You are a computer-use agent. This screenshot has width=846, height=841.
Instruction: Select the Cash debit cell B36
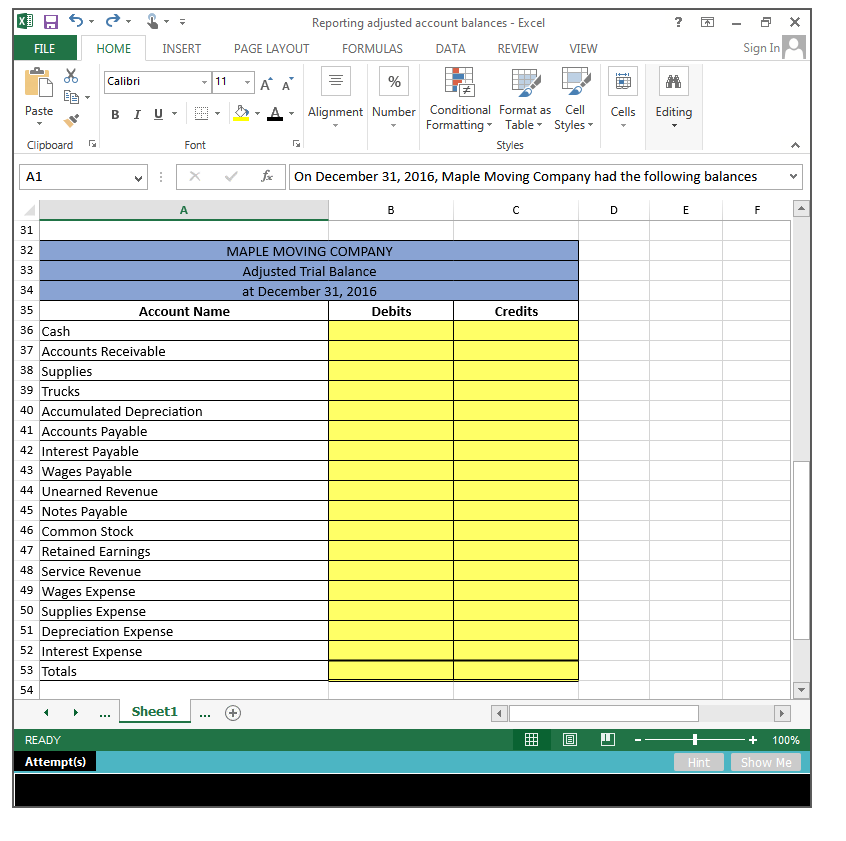[x=391, y=331]
